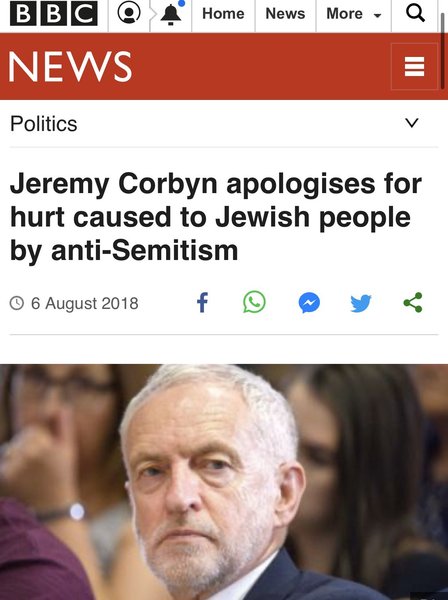Open the generic share icon

[413, 303]
